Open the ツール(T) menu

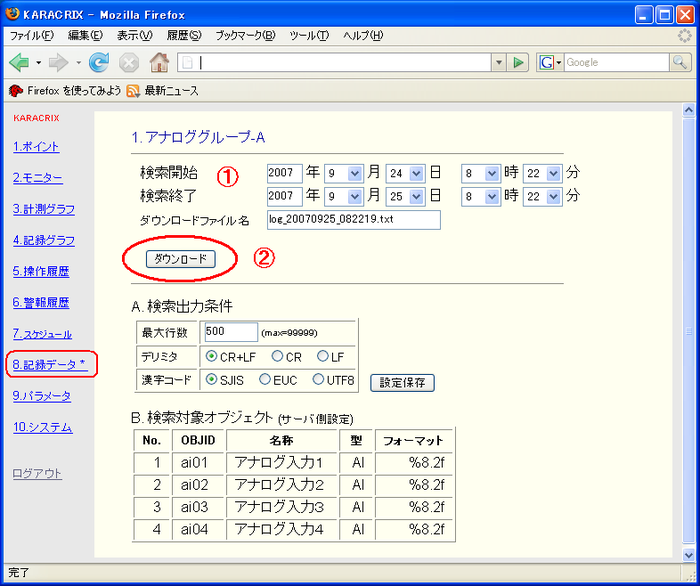pos(309,36)
